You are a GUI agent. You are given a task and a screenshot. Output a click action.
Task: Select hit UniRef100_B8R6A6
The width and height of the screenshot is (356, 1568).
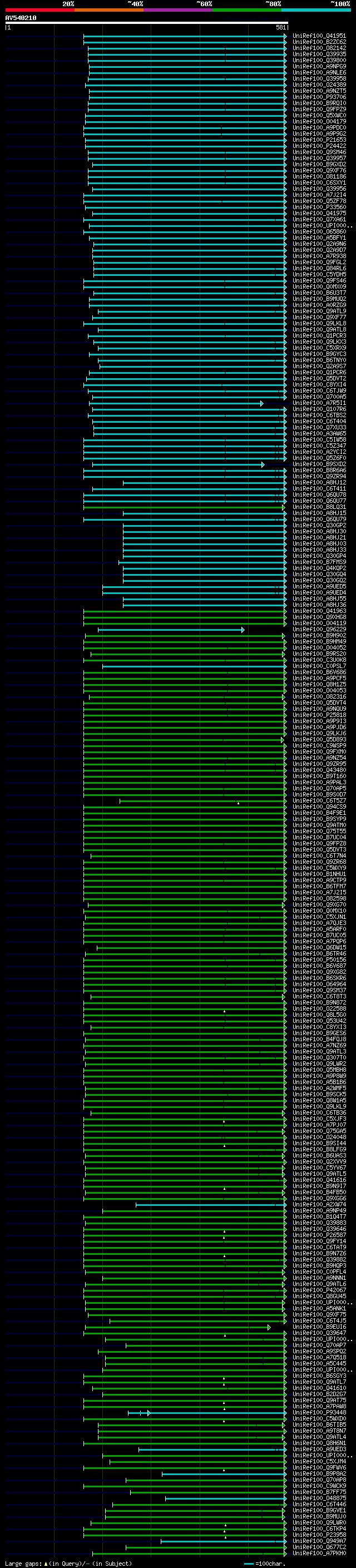click(x=319, y=471)
